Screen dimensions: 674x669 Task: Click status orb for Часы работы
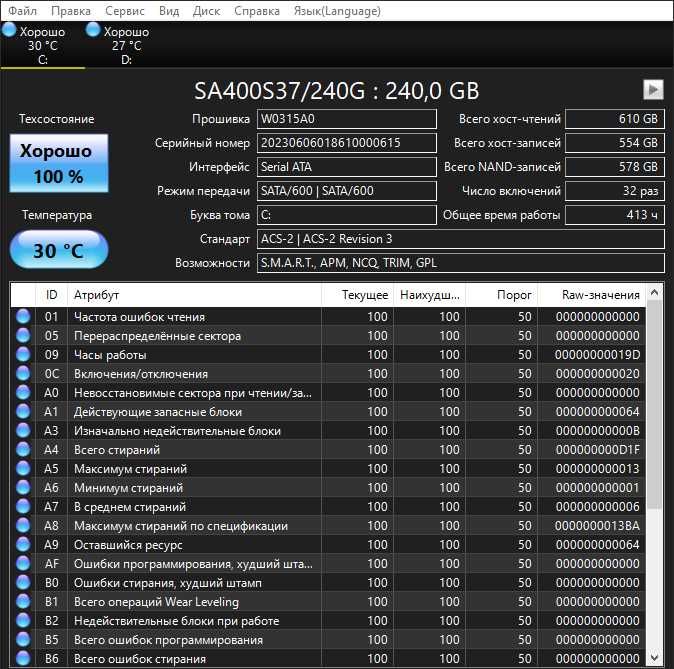click(x=23, y=354)
